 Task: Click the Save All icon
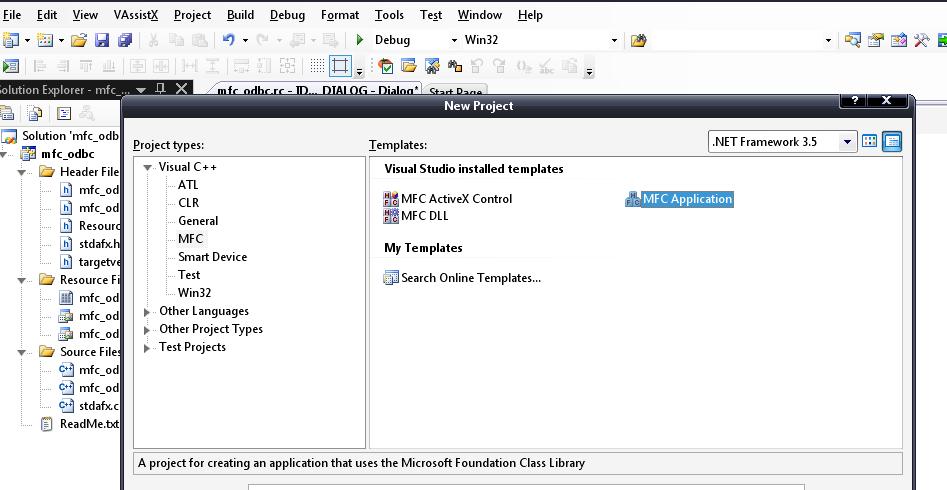tap(125, 40)
